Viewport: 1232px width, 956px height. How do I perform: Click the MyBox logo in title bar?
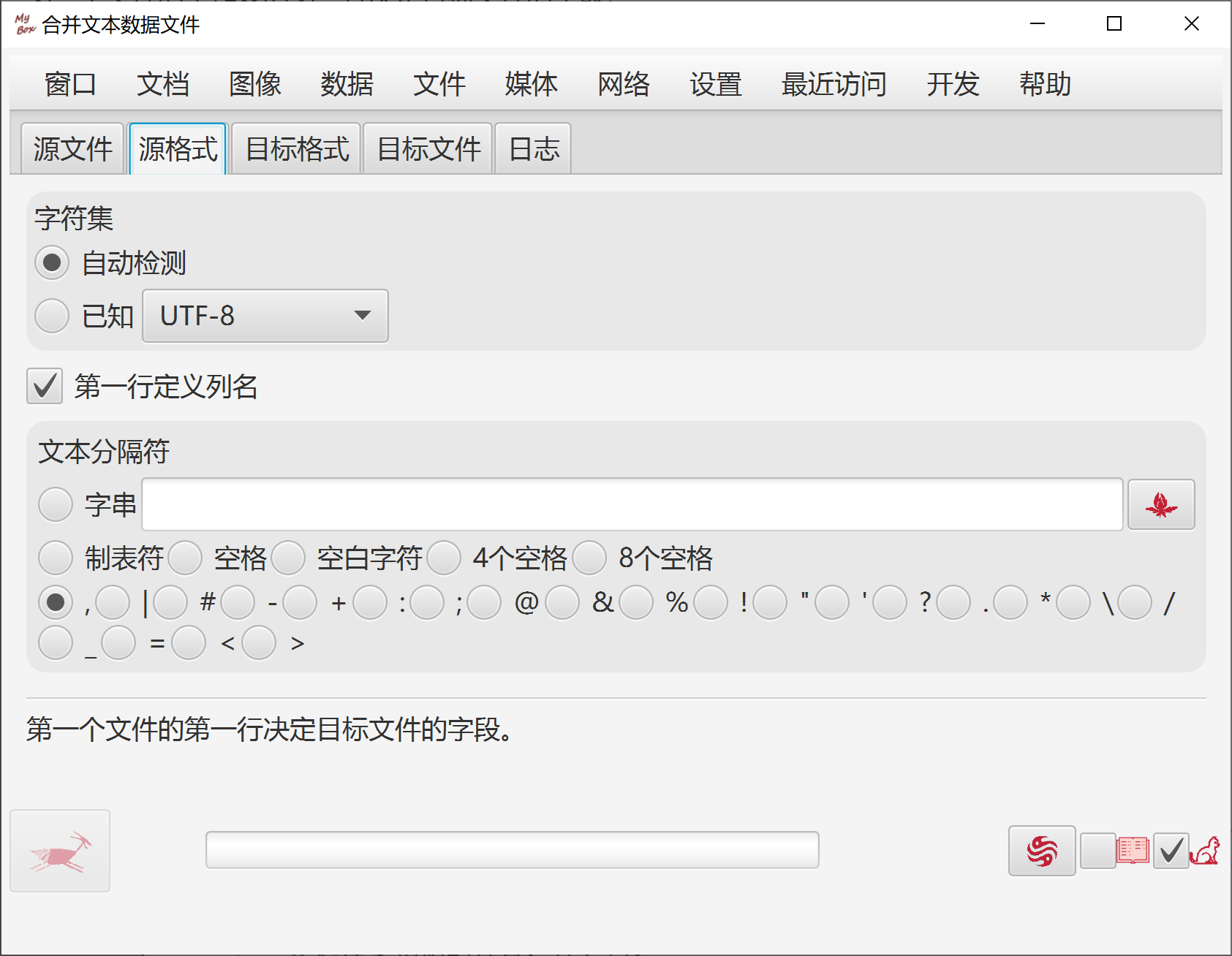point(24,24)
